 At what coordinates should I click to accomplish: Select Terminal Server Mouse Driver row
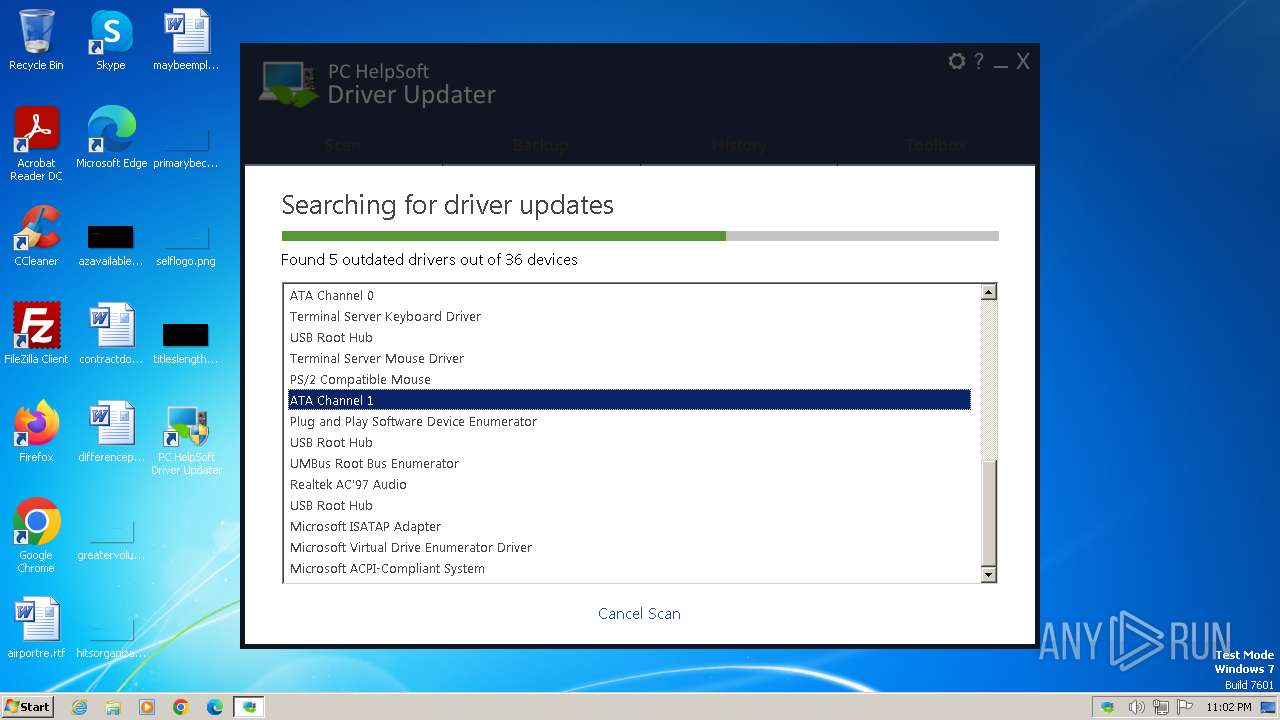(627, 359)
